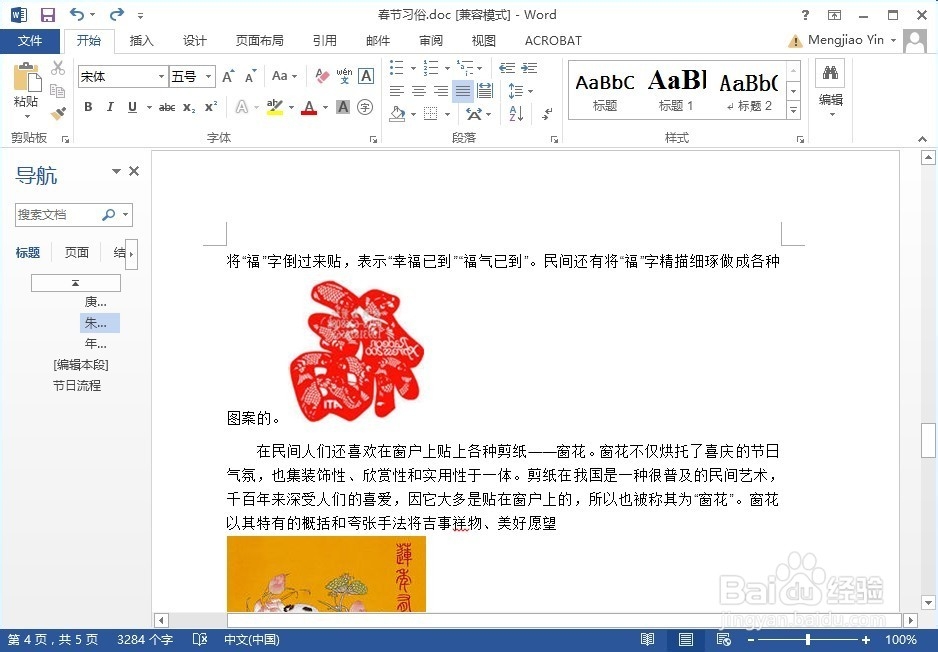Show 页面 pages view in navigation
The image size is (938, 652).
coord(77,252)
